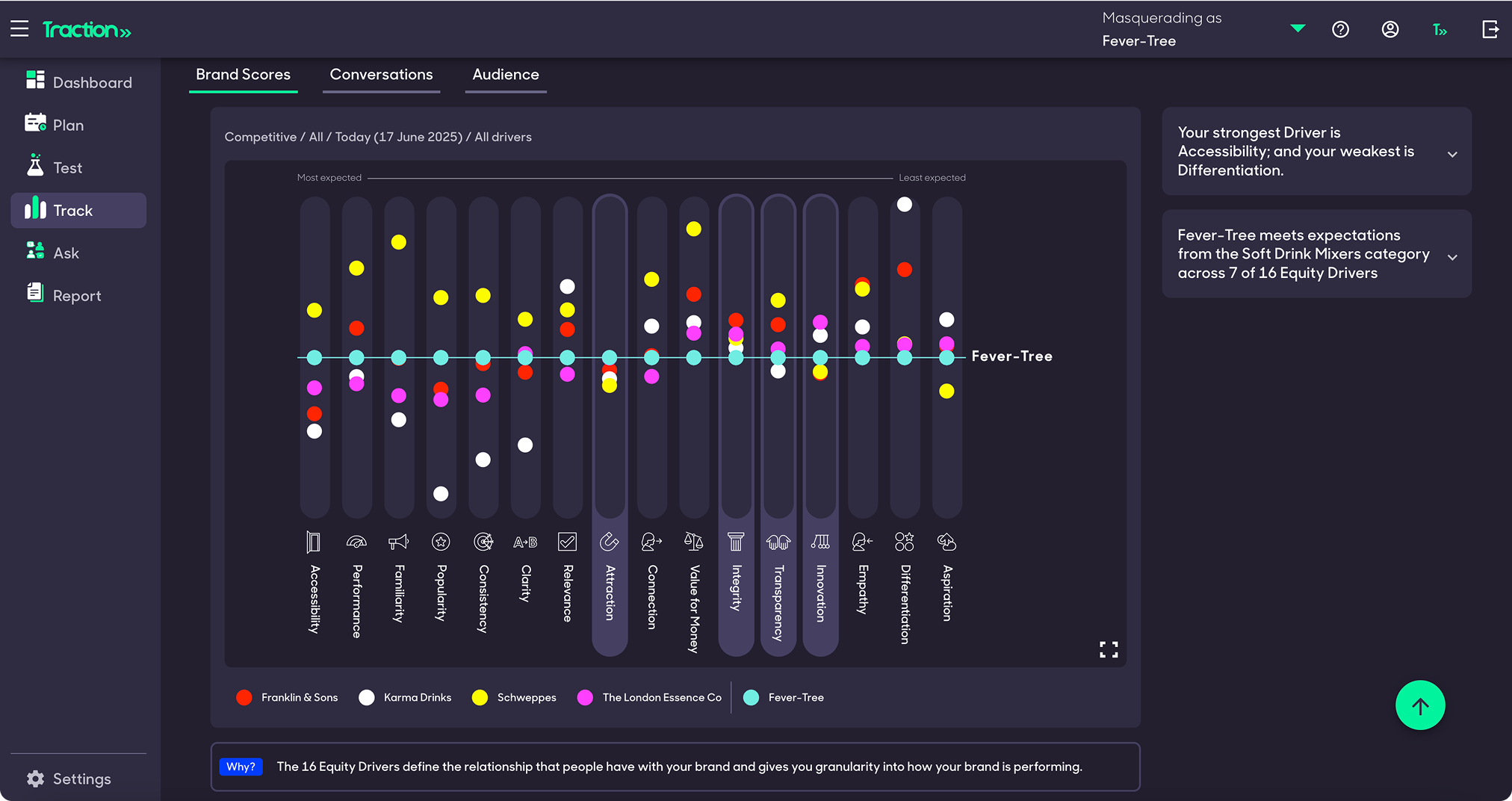
Task: Click the Value for Money scales icon
Action: pyautogui.click(x=694, y=542)
